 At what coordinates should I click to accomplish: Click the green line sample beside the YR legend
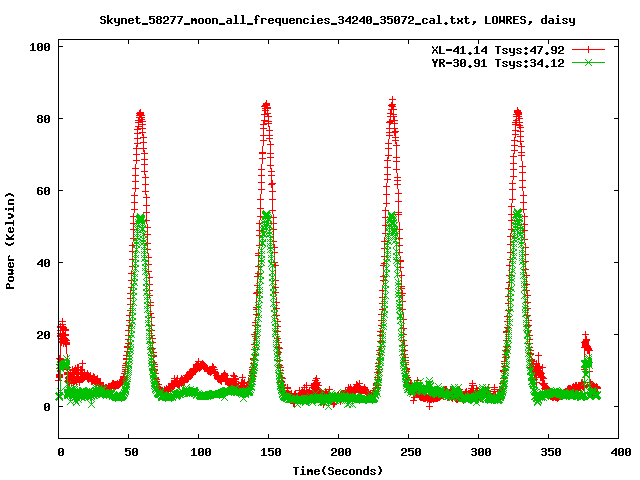588,62
